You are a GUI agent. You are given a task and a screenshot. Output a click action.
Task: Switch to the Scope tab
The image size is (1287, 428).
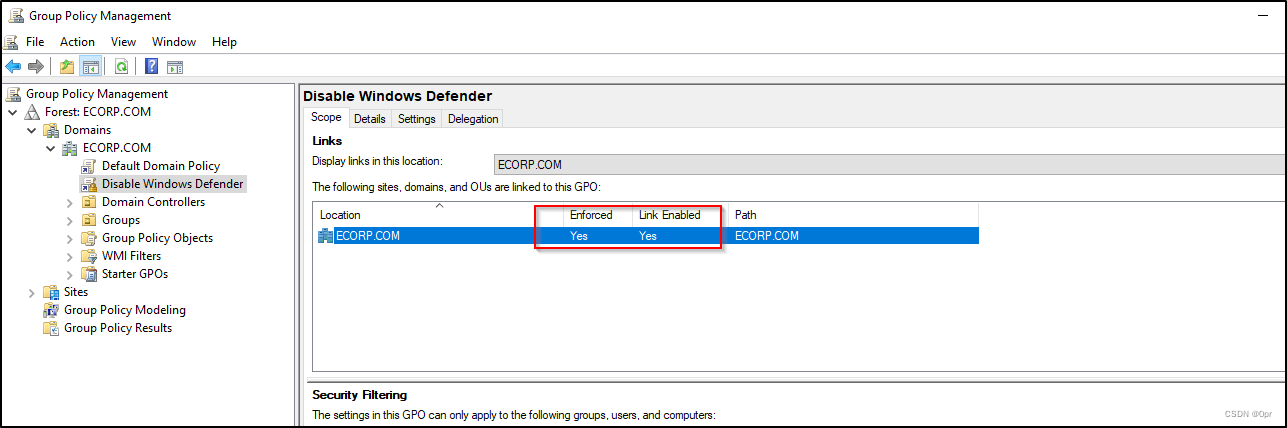coord(326,118)
